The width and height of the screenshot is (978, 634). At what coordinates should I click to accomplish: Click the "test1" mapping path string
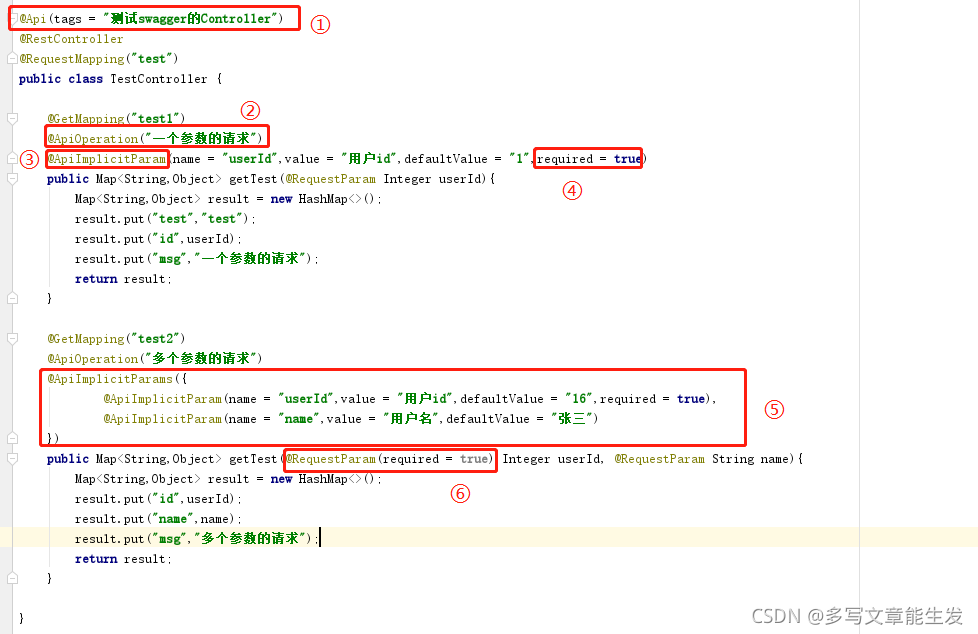[x=156, y=118]
